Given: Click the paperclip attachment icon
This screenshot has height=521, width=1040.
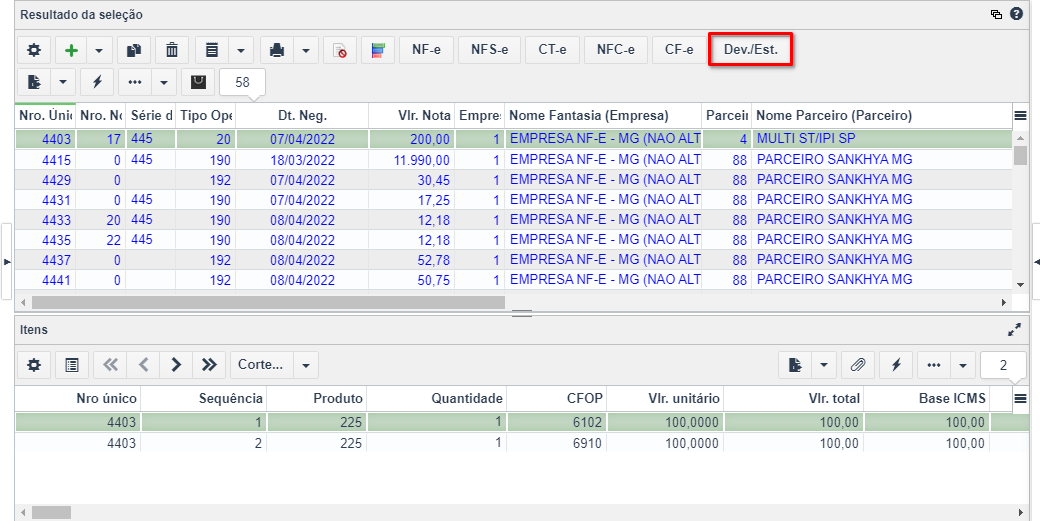Looking at the screenshot, I should coord(858,365).
